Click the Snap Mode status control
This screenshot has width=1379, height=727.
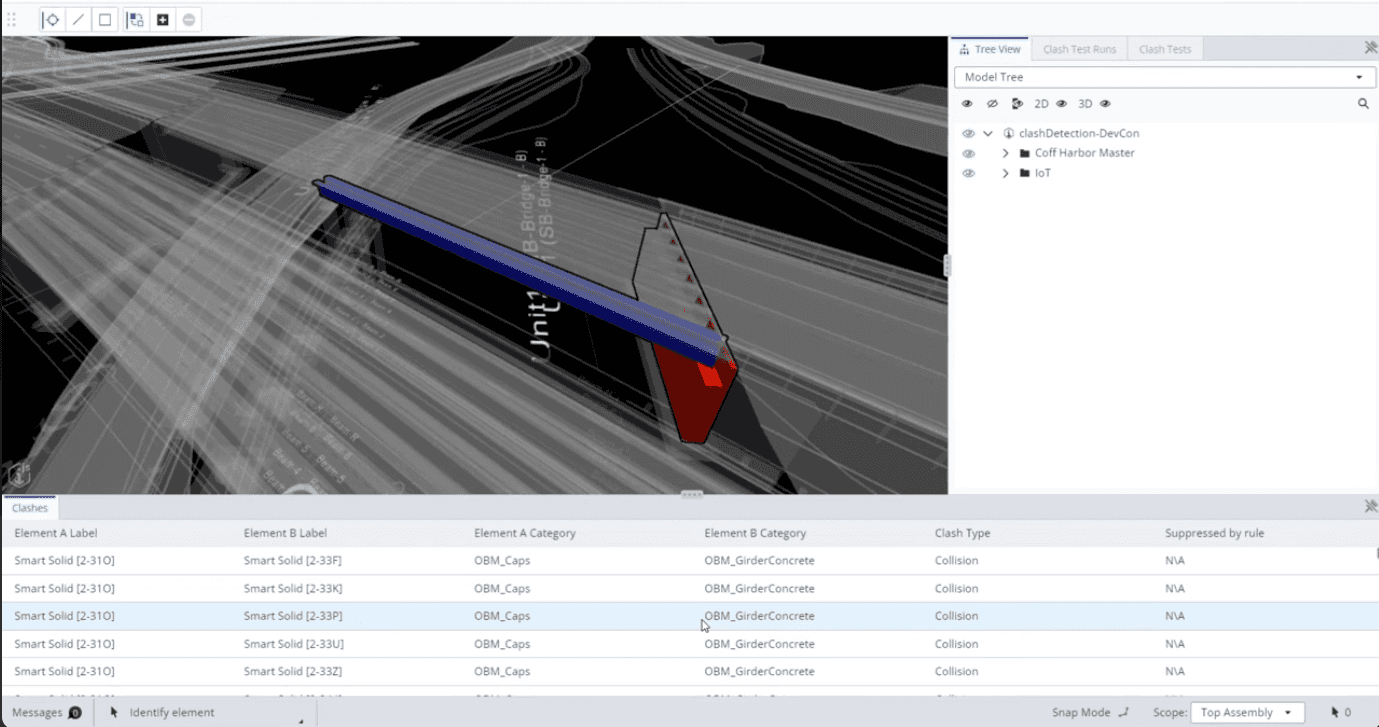pyautogui.click(x=1090, y=713)
